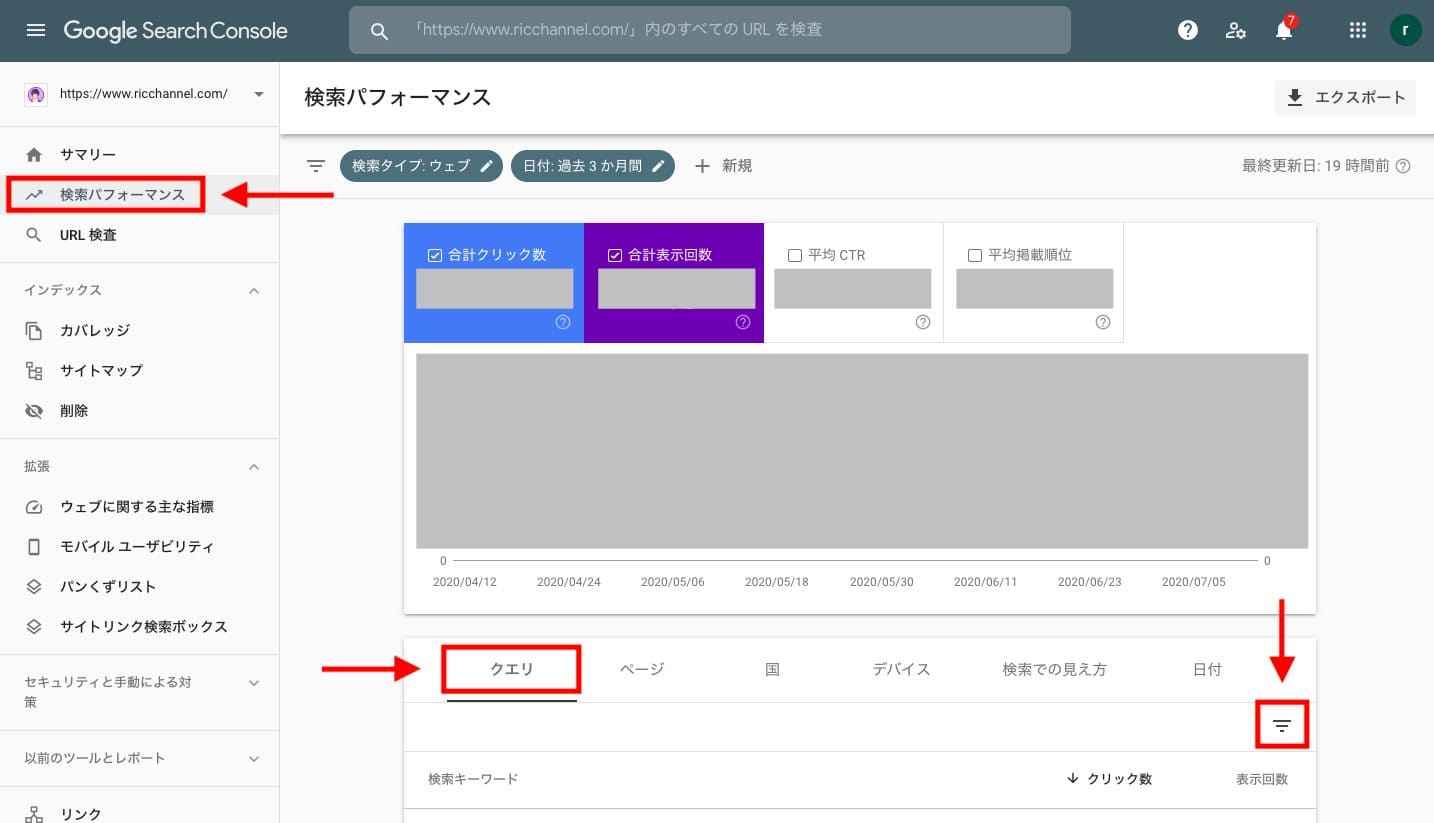This screenshot has width=1434, height=823.
Task: Click the サイトマップ tree icon
Action: pos(34,370)
